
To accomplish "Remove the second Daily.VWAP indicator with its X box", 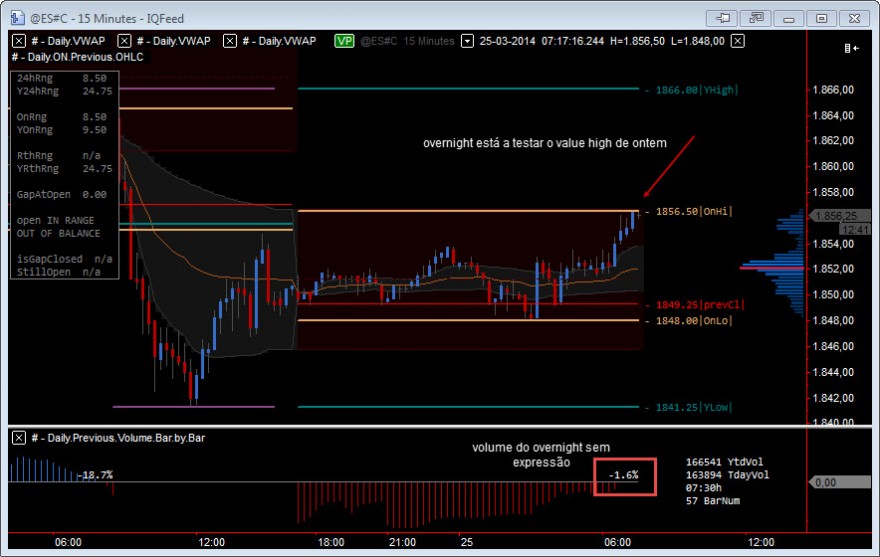I will coord(124,41).
